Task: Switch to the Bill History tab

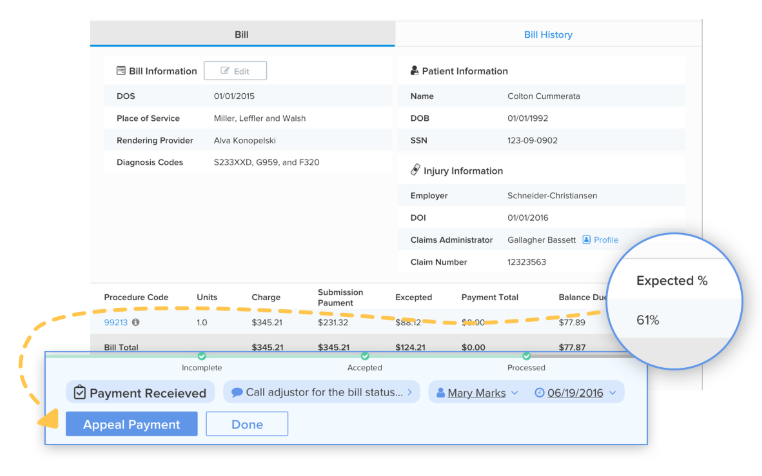Action: coord(548,34)
